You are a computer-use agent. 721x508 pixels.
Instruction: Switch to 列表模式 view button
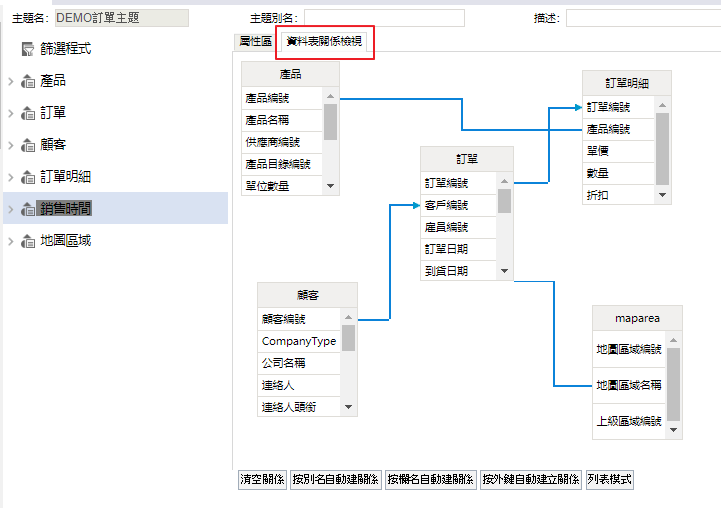point(609,479)
